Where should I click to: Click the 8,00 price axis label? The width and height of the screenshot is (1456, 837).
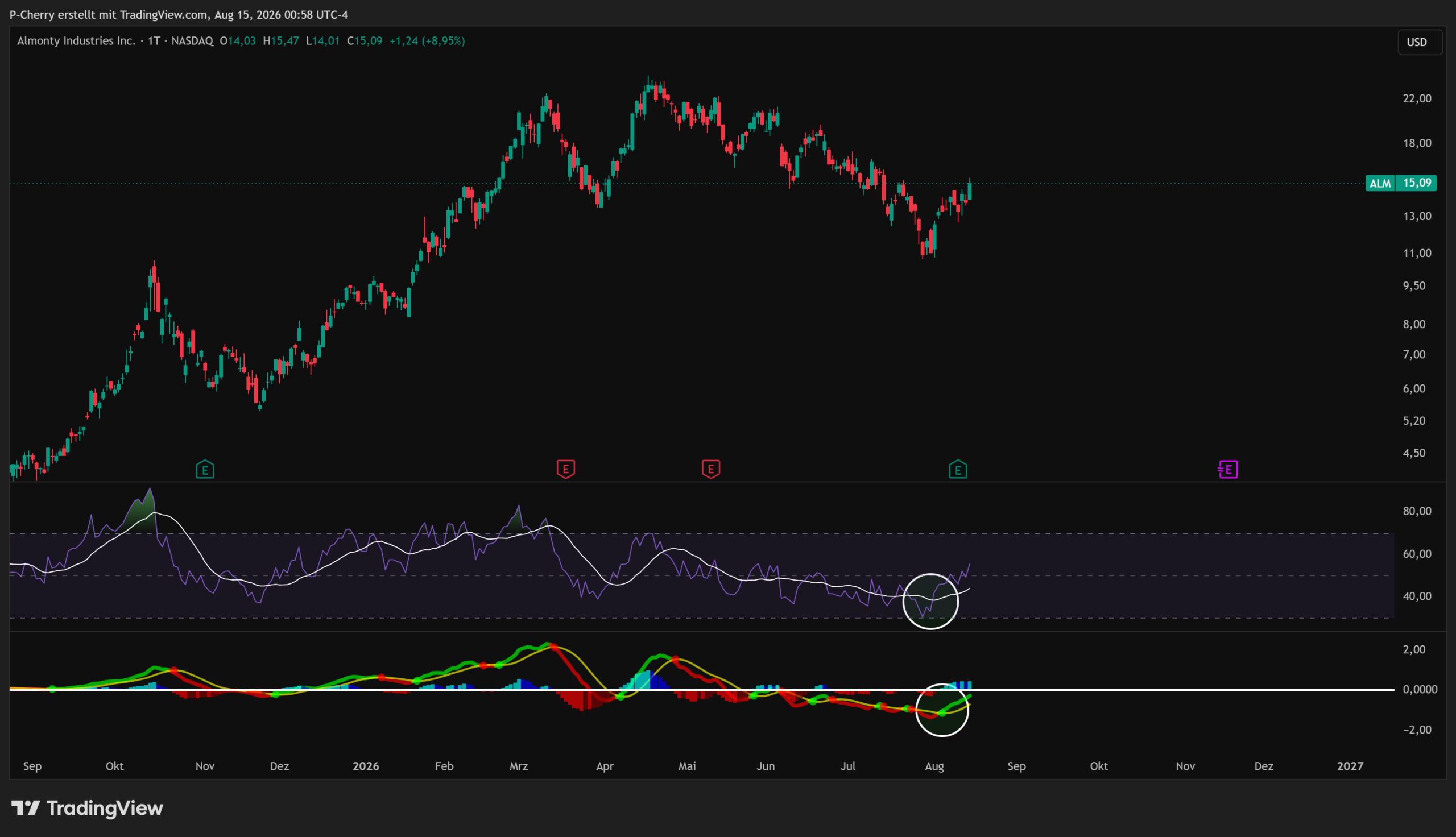coord(1414,324)
